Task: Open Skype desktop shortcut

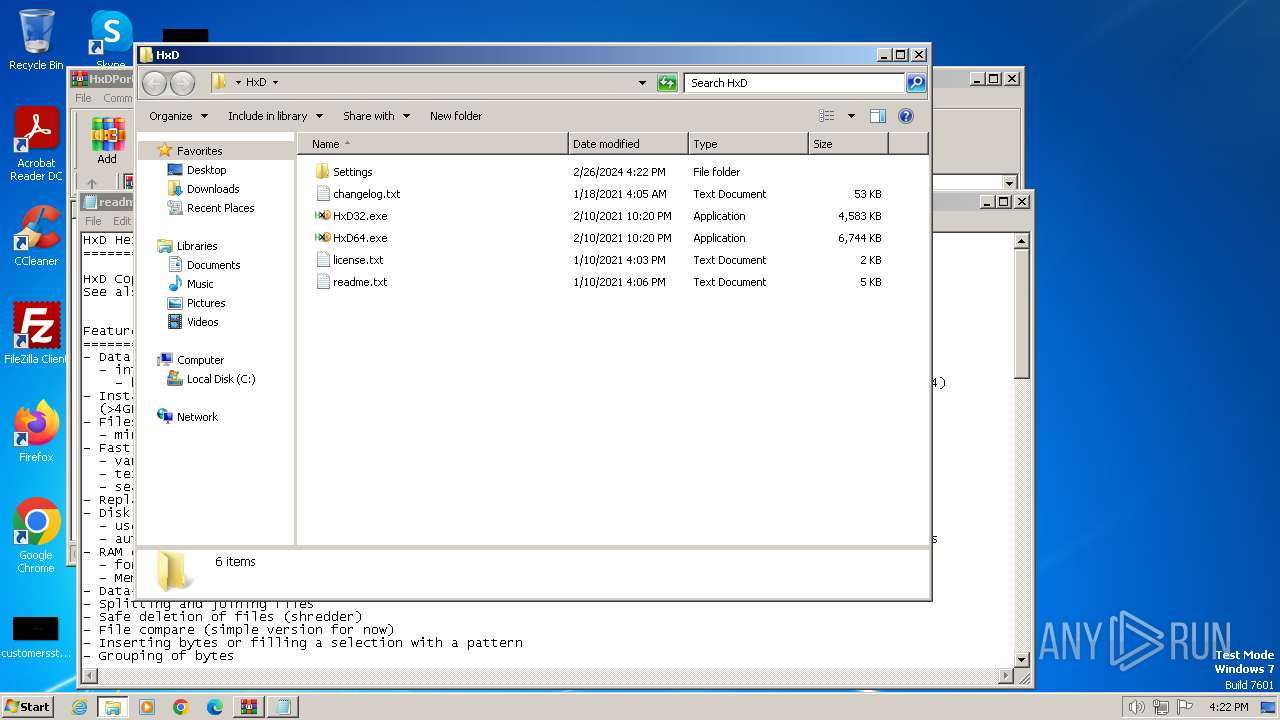Action: [x=111, y=40]
